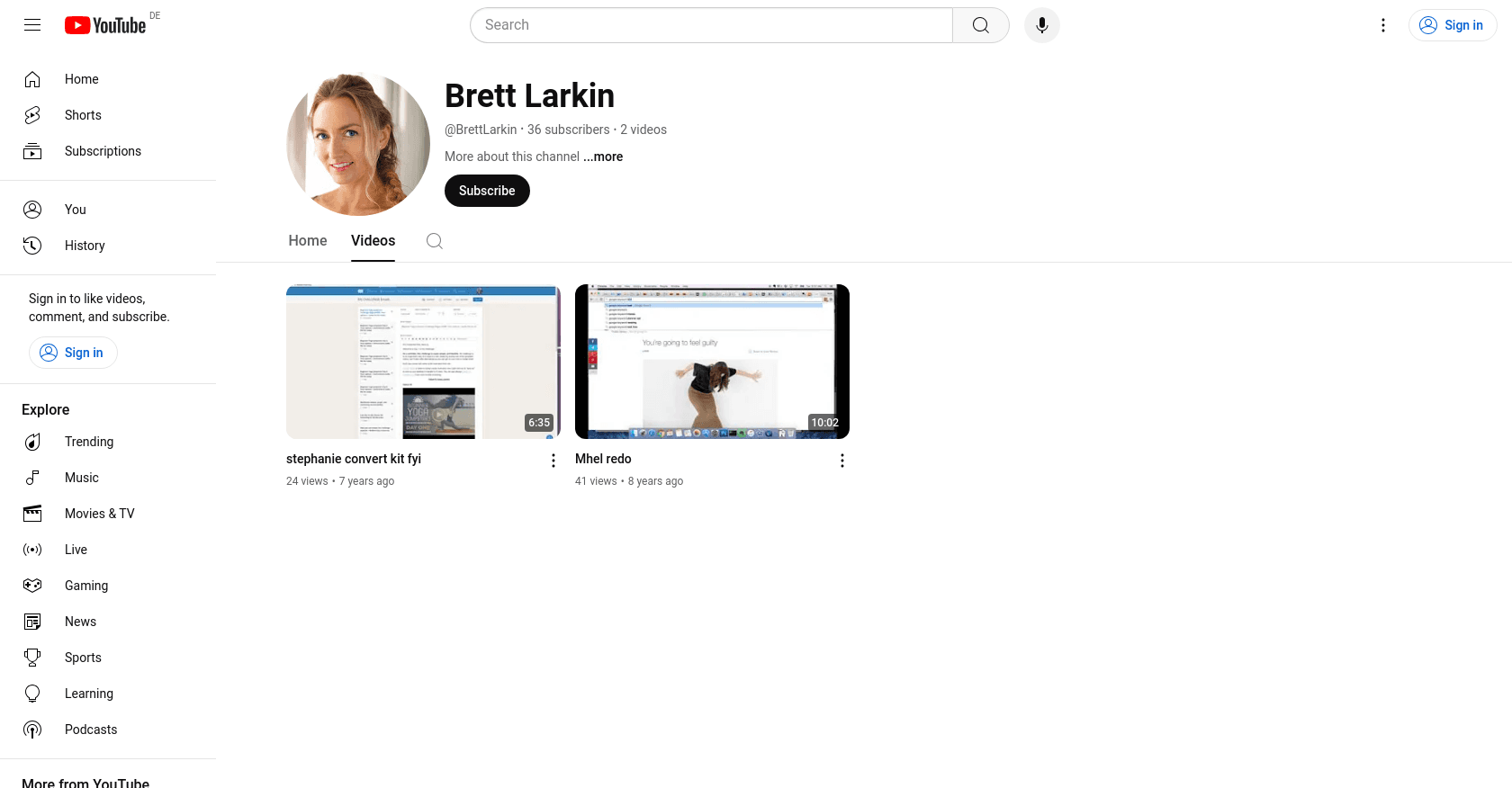Play the Mhel redo video thumbnail
Viewport: 1512px width, 788px height.
[x=712, y=362]
